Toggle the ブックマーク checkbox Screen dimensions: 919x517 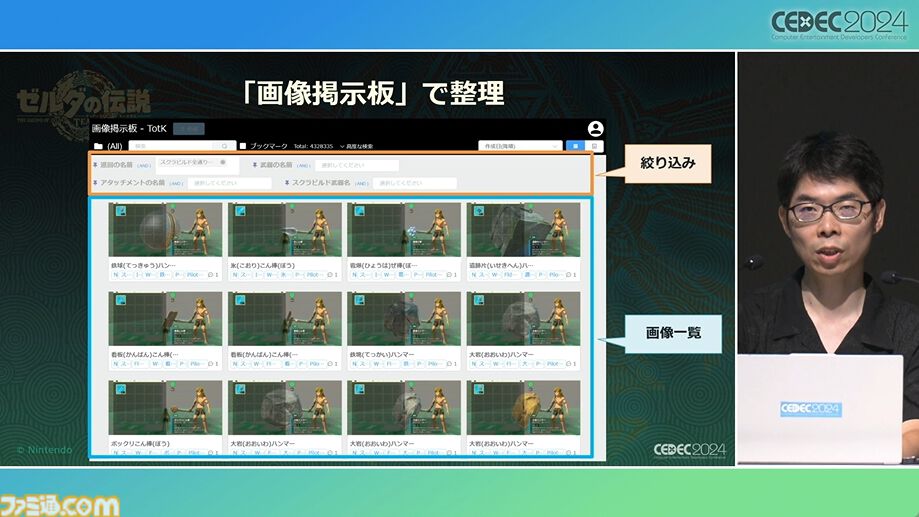[x=243, y=146]
